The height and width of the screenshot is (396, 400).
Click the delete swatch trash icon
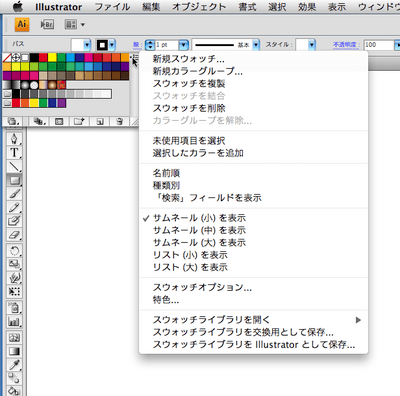(120, 122)
